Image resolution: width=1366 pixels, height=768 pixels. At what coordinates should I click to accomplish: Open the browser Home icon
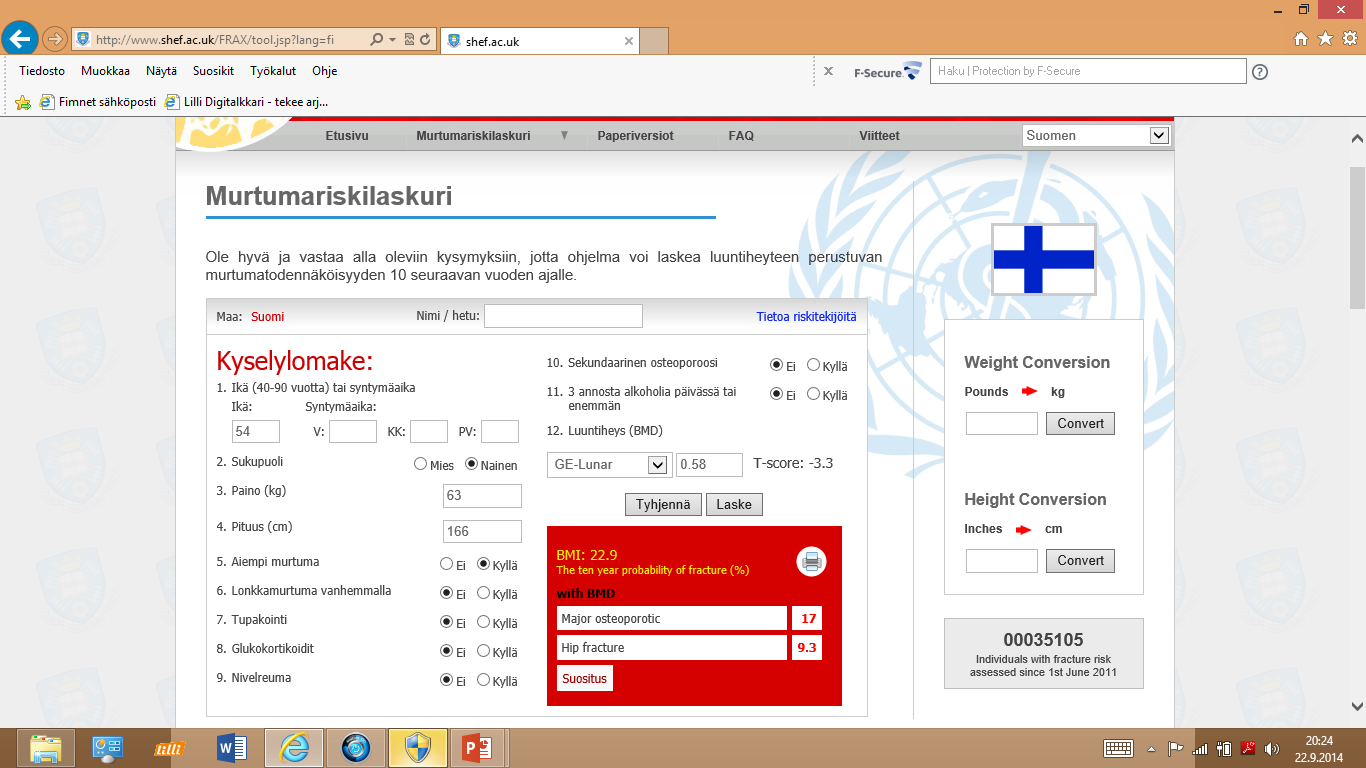(x=1301, y=39)
